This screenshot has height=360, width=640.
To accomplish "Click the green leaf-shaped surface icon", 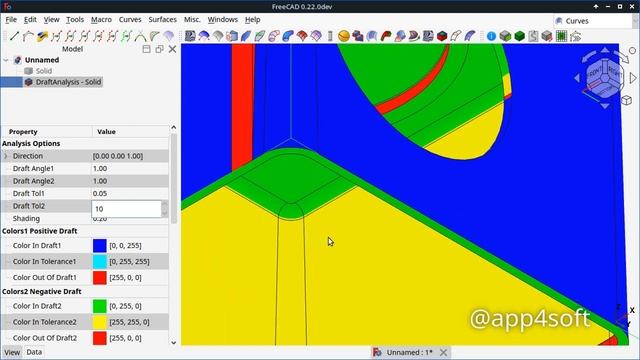I will pyautogui.click(x=260, y=36).
